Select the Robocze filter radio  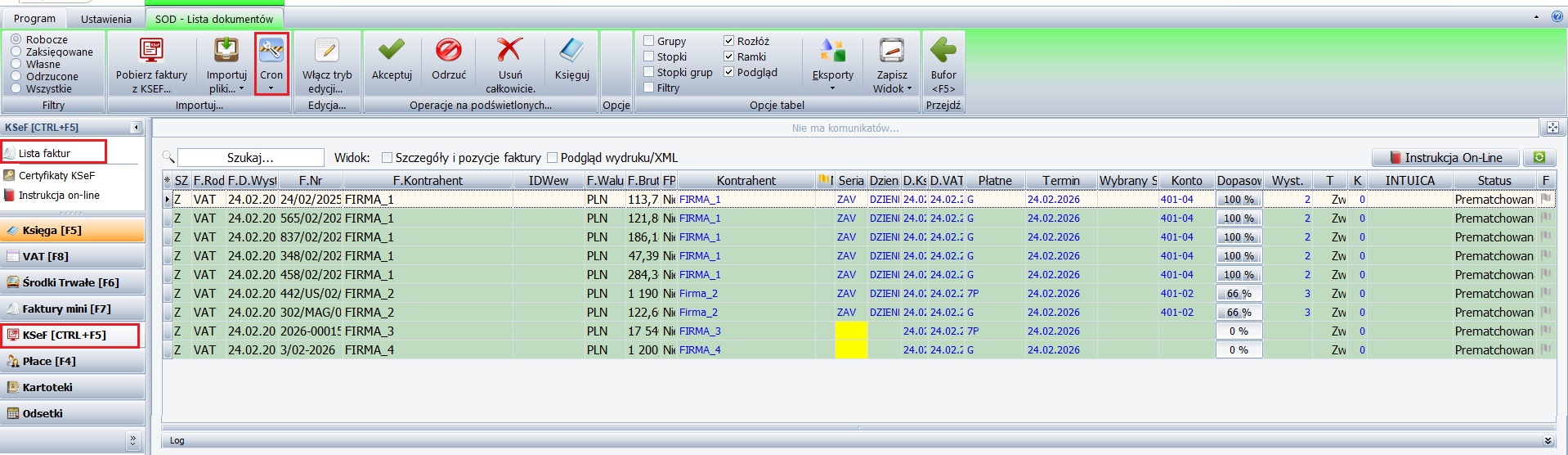coord(16,39)
